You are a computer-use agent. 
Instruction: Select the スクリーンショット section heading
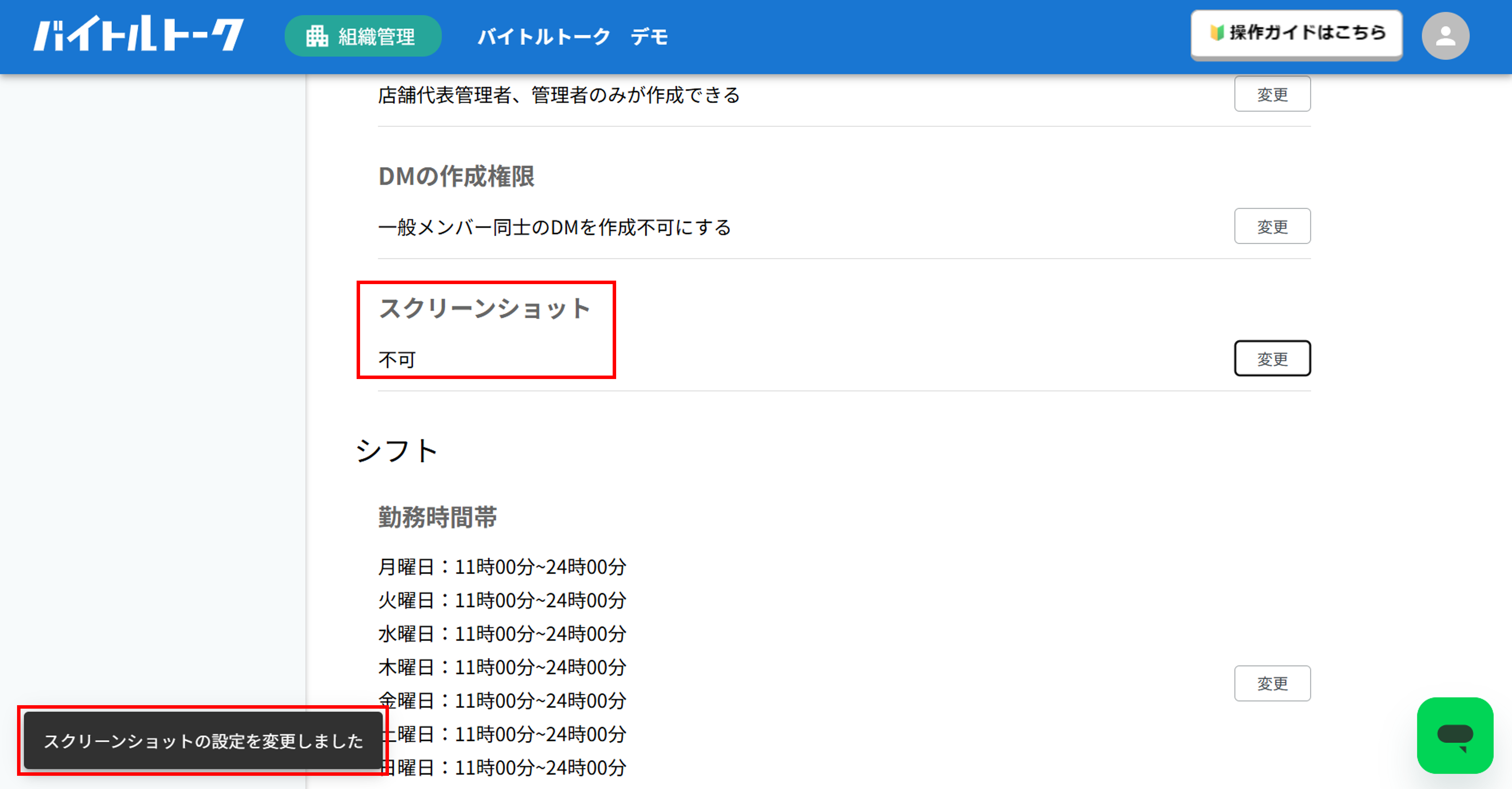(485, 308)
